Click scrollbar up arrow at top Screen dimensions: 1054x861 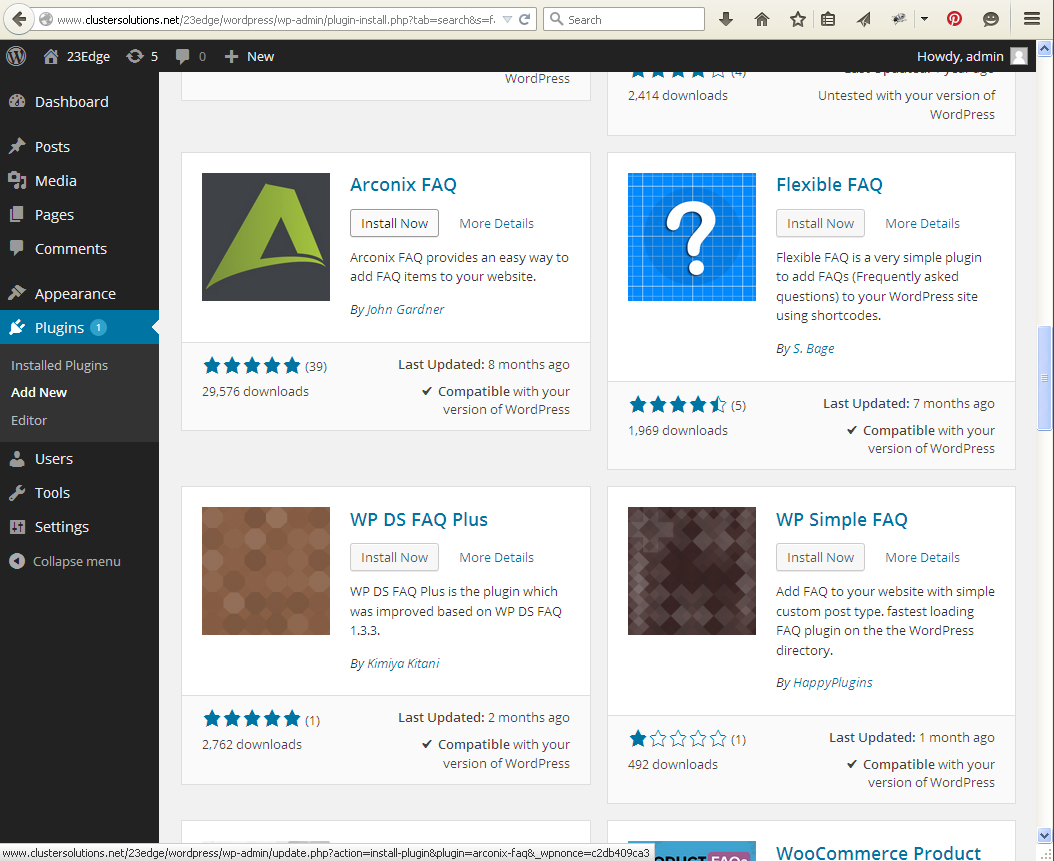pyautogui.click(x=1044, y=48)
